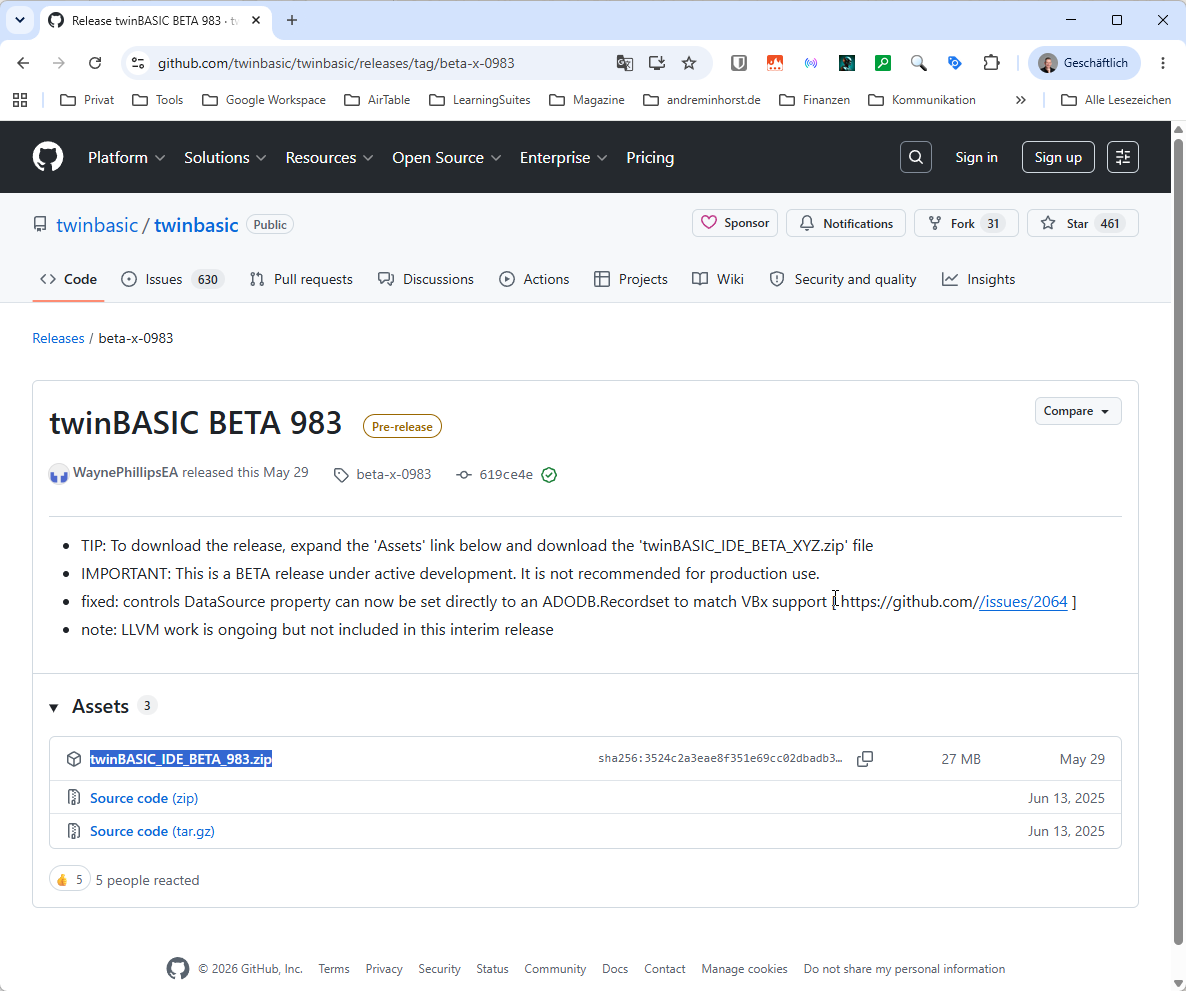This screenshot has width=1186, height=991.
Task: Expand the Open Source menu
Action: click(x=446, y=157)
